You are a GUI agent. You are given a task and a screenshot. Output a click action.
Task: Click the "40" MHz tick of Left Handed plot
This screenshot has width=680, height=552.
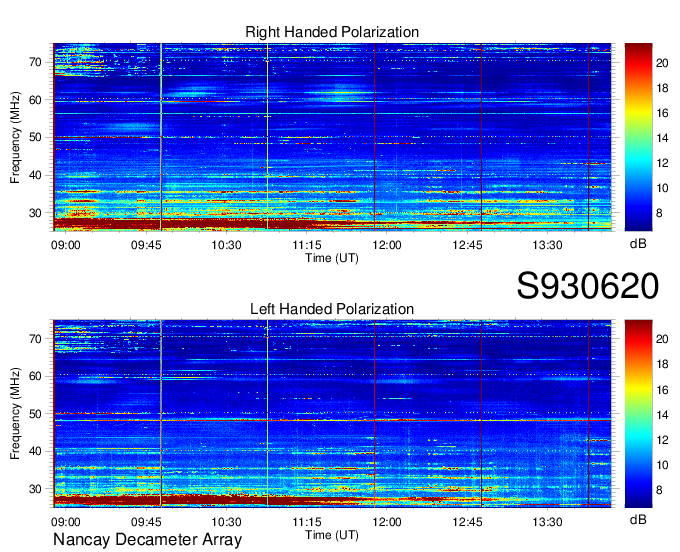point(36,452)
